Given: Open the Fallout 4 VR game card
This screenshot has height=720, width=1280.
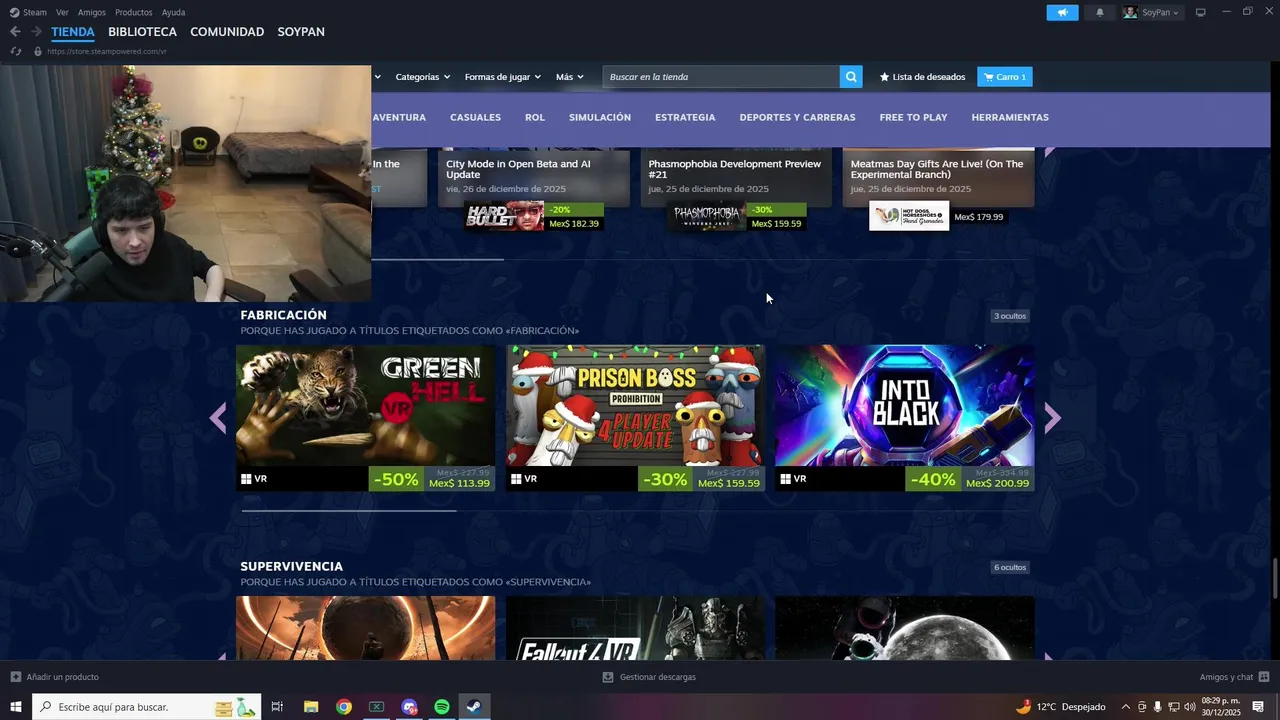Looking at the screenshot, I should 635,628.
